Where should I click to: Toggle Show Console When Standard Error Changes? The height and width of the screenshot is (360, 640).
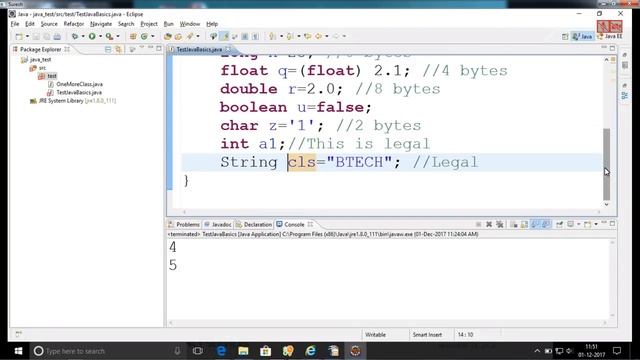point(546,224)
